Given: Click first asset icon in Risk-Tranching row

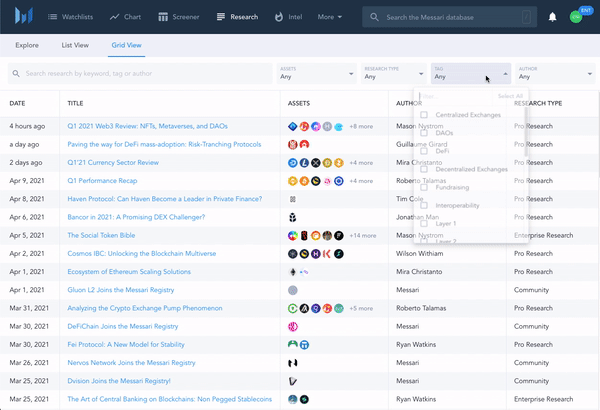Looking at the screenshot, I should (x=293, y=144).
